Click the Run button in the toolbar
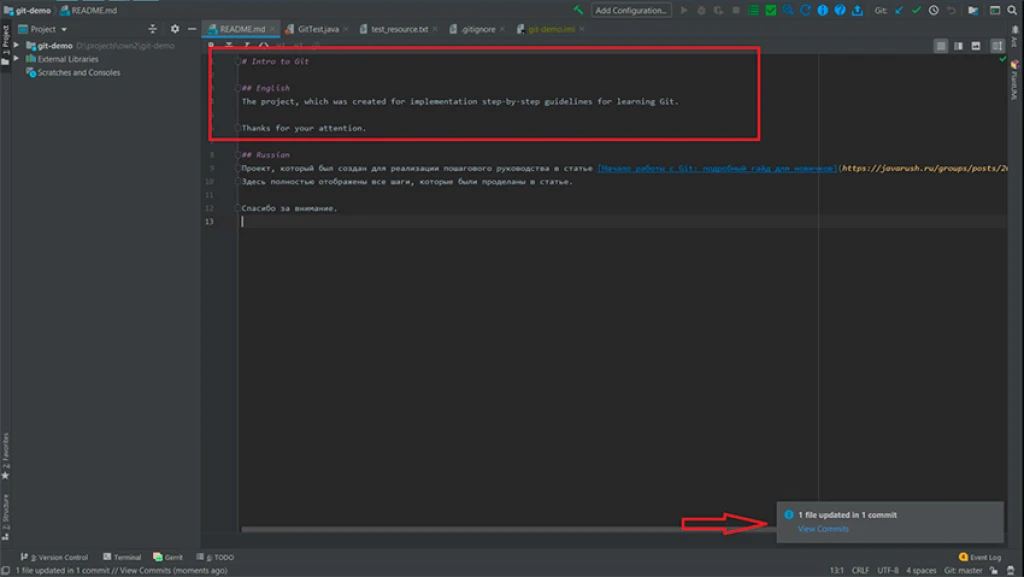The height and width of the screenshot is (577, 1024). 684,10
